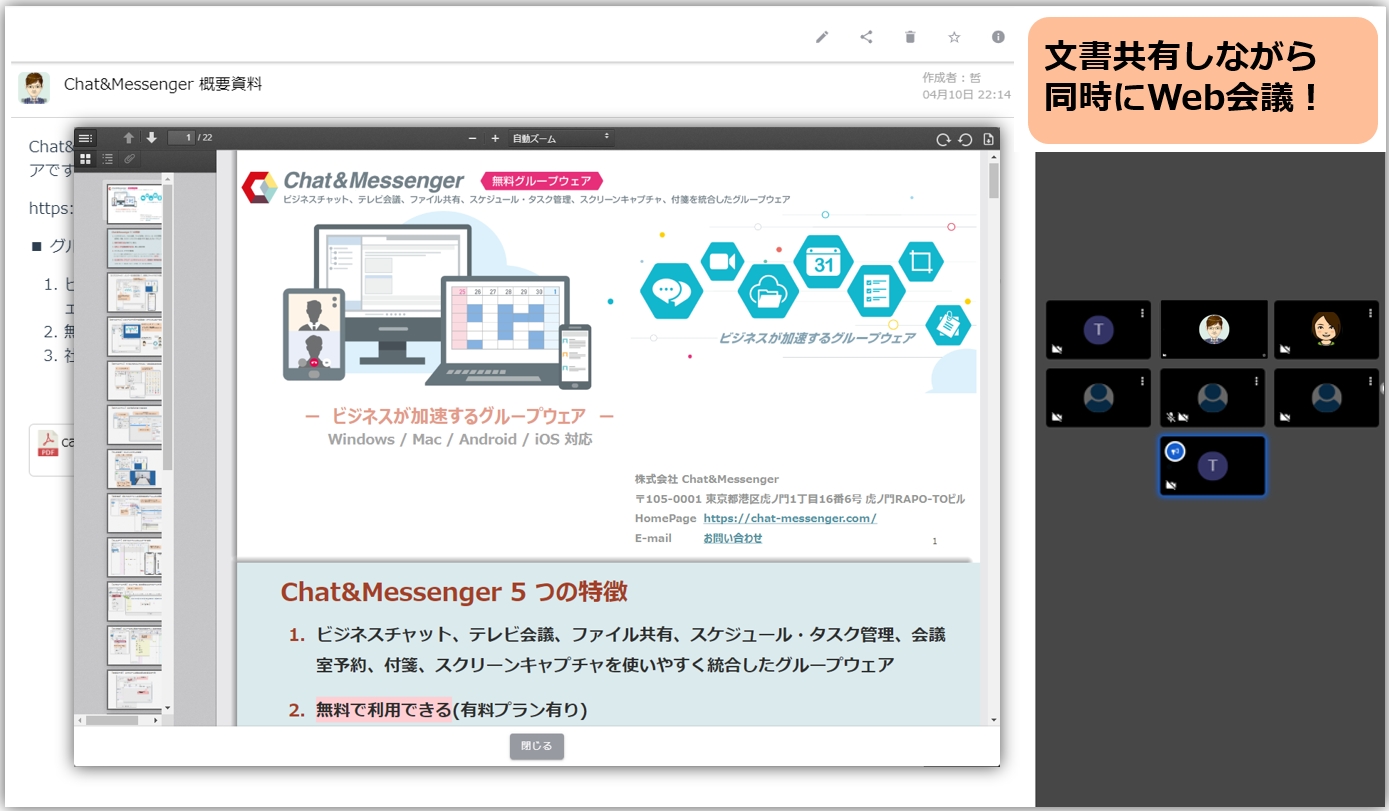Go to next PDF page with down arrow
1389x811 pixels.
(152, 138)
